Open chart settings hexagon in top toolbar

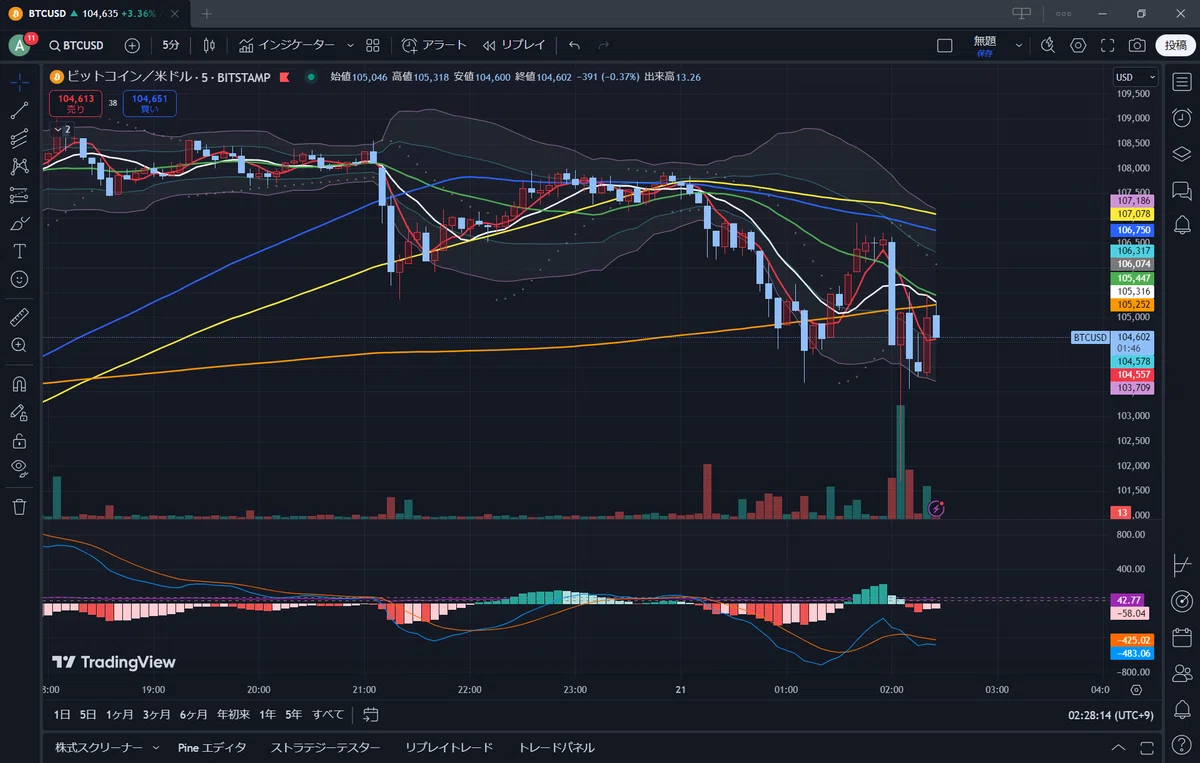tap(1078, 45)
